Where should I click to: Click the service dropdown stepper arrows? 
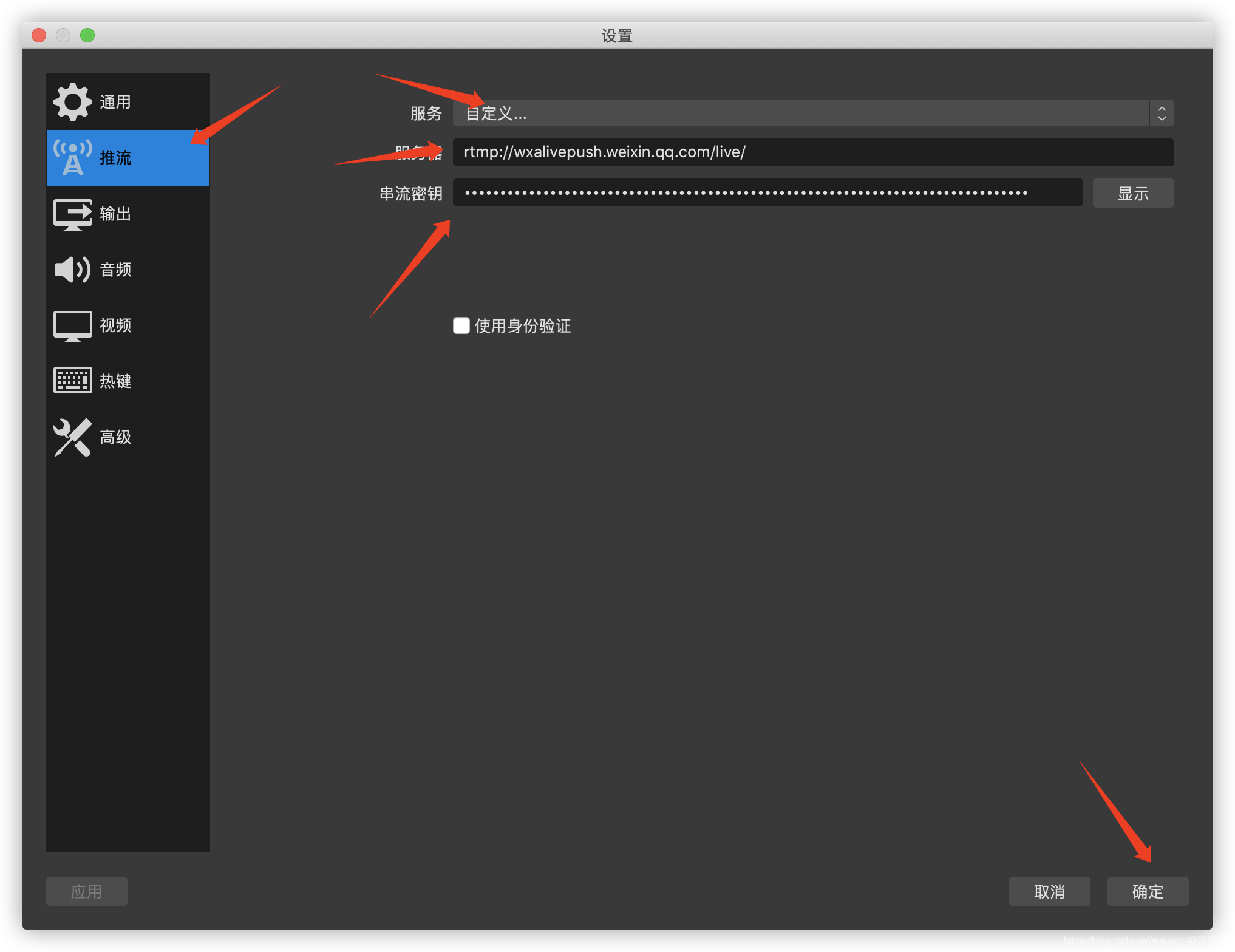pyautogui.click(x=1162, y=113)
